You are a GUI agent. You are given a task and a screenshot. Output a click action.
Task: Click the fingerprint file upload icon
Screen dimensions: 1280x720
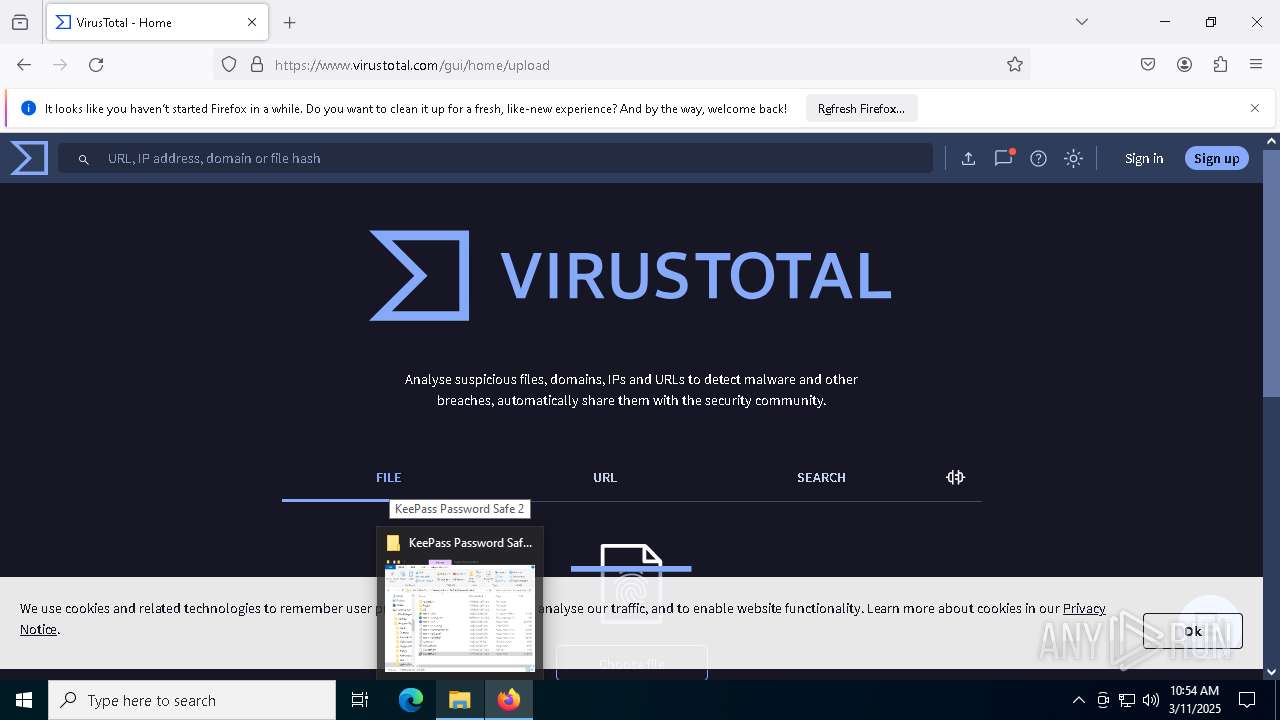pos(631,583)
